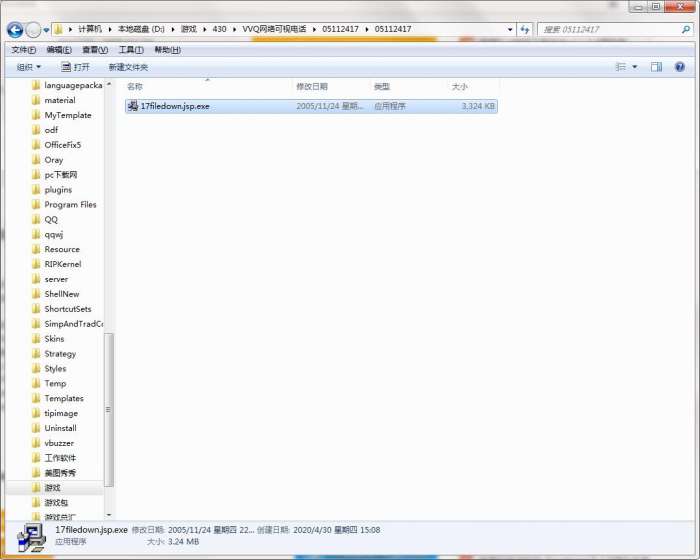Screen dimensions: 700x560
Task: Sort by the 类型 column header
Action: tap(382, 87)
